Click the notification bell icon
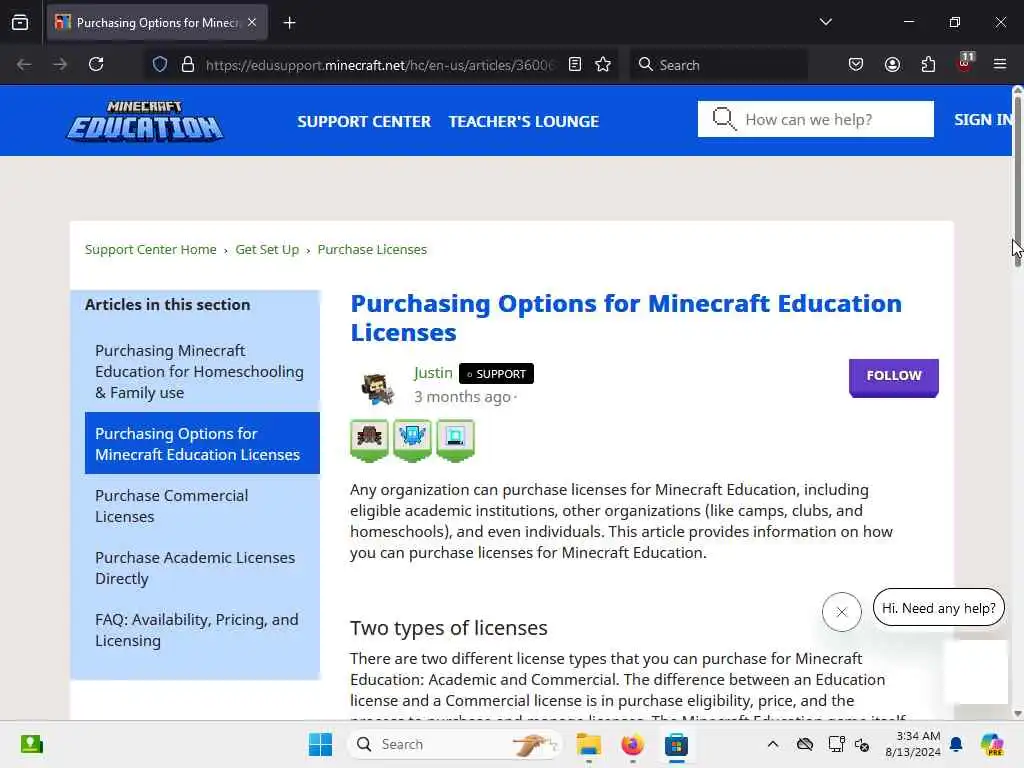Viewport: 1024px width, 768px height. (x=956, y=744)
